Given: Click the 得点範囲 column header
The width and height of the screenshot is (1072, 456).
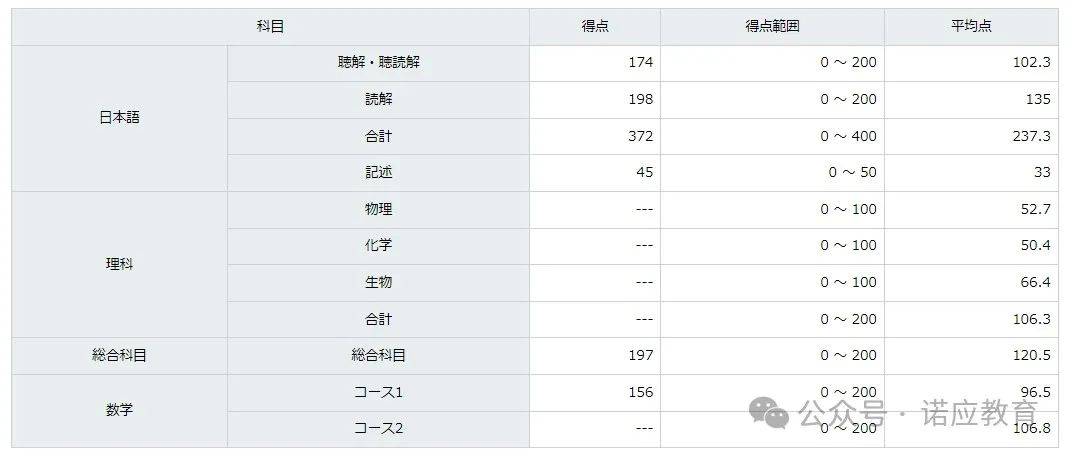Looking at the screenshot, I should pyautogui.click(x=773, y=27).
